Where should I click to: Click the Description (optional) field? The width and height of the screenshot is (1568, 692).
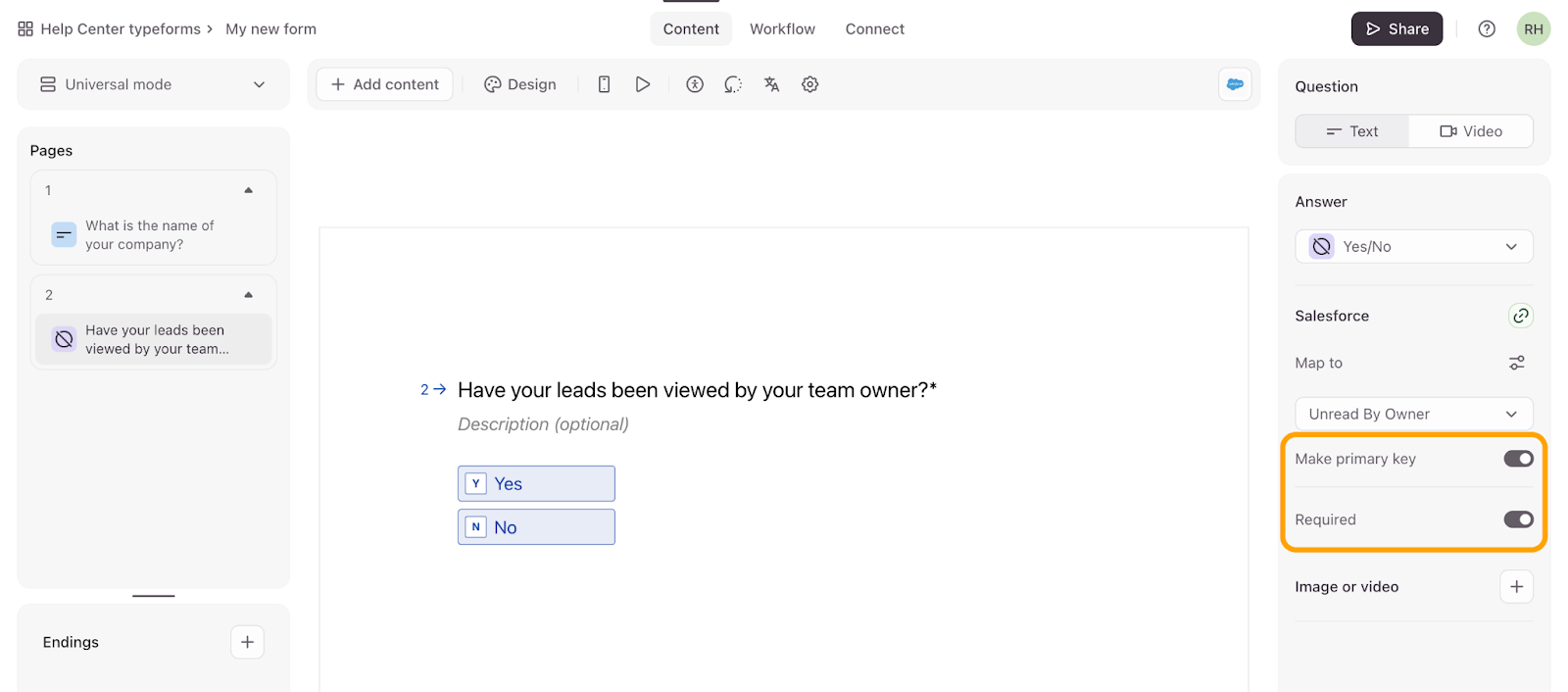(x=543, y=424)
